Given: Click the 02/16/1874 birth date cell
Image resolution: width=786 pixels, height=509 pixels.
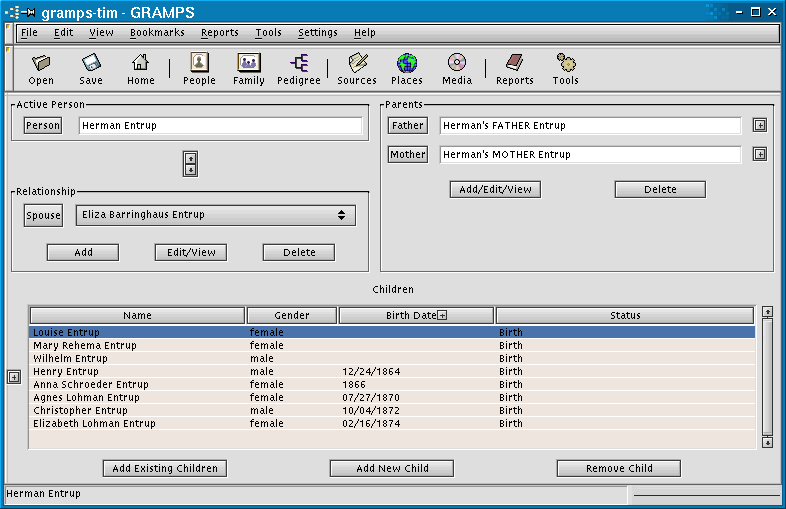Looking at the screenshot, I should pos(371,424).
